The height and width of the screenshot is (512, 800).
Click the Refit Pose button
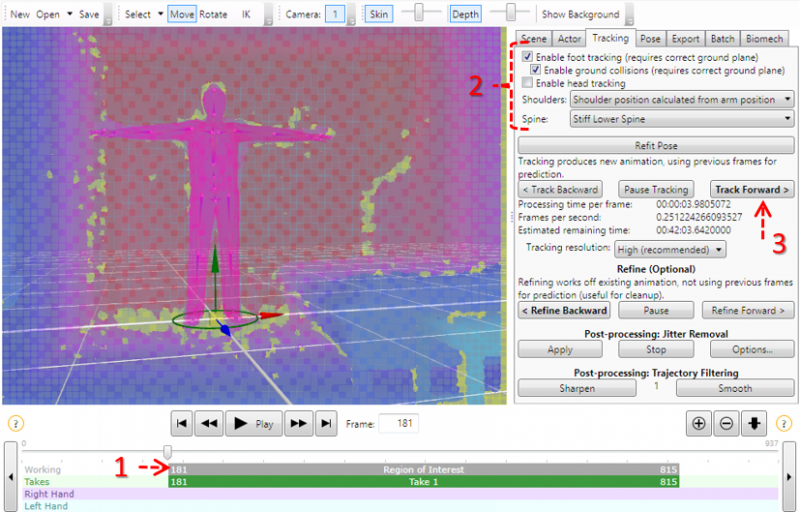[656, 145]
